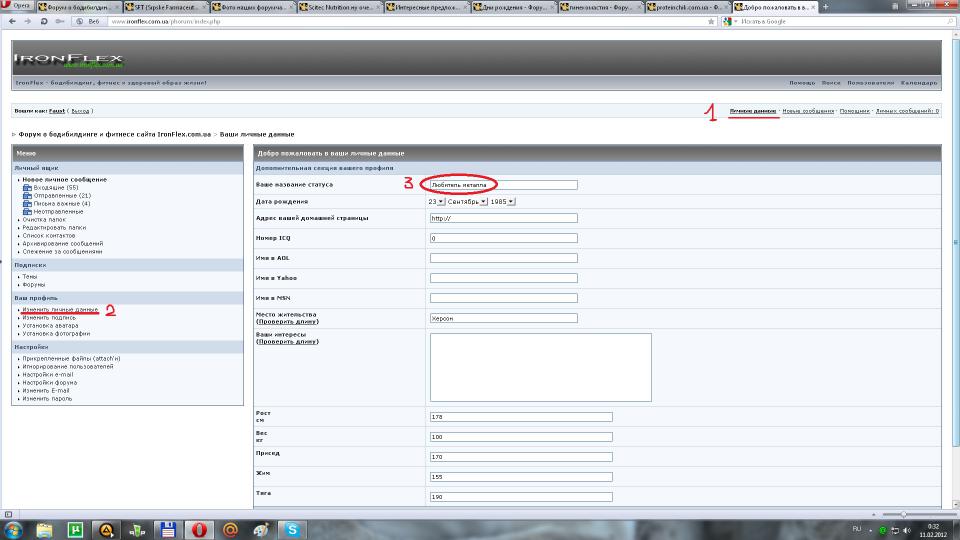Click the browser Back arrow button
Viewport: 960px width, 540px height.
click(12, 21)
